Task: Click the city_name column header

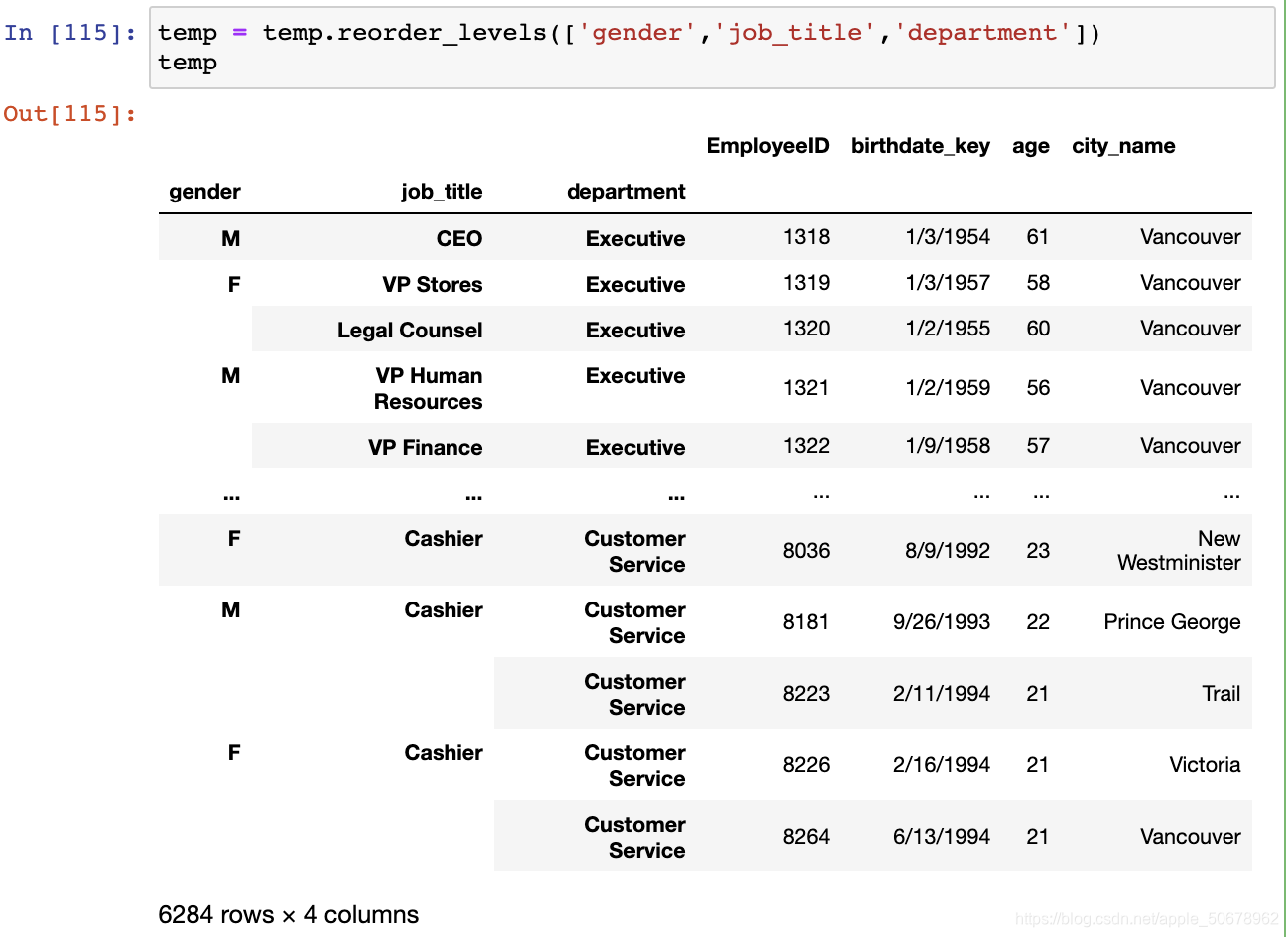Action: point(1123,146)
